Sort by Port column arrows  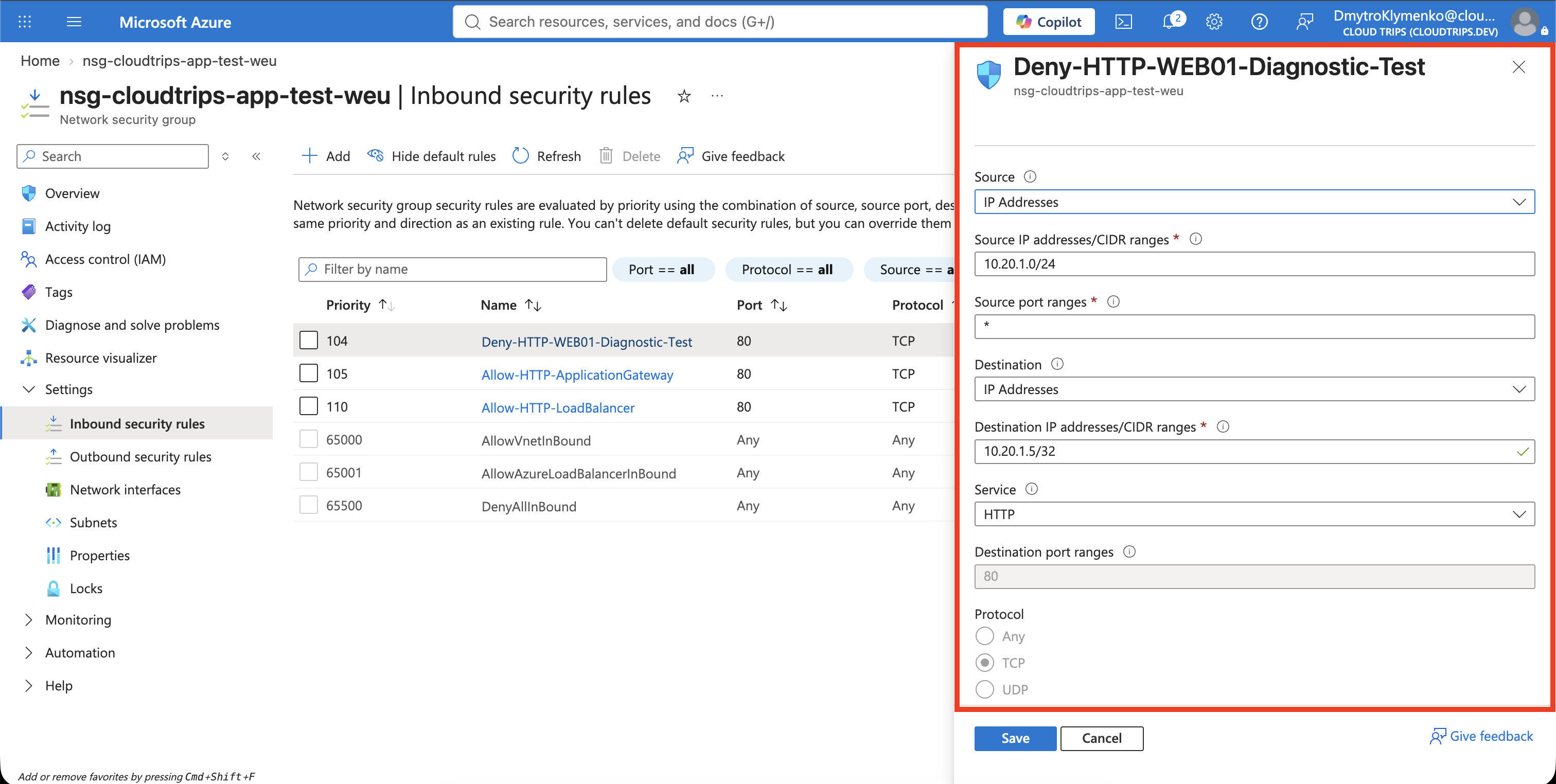[779, 305]
